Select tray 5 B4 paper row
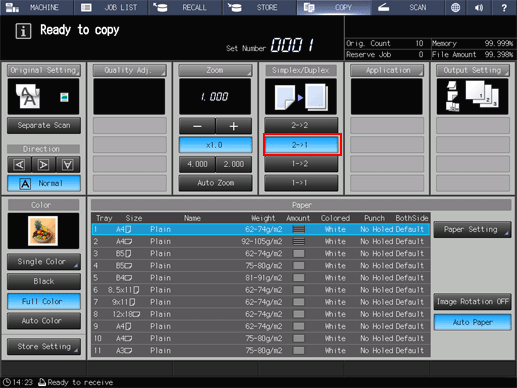 pyautogui.click(x=261, y=278)
